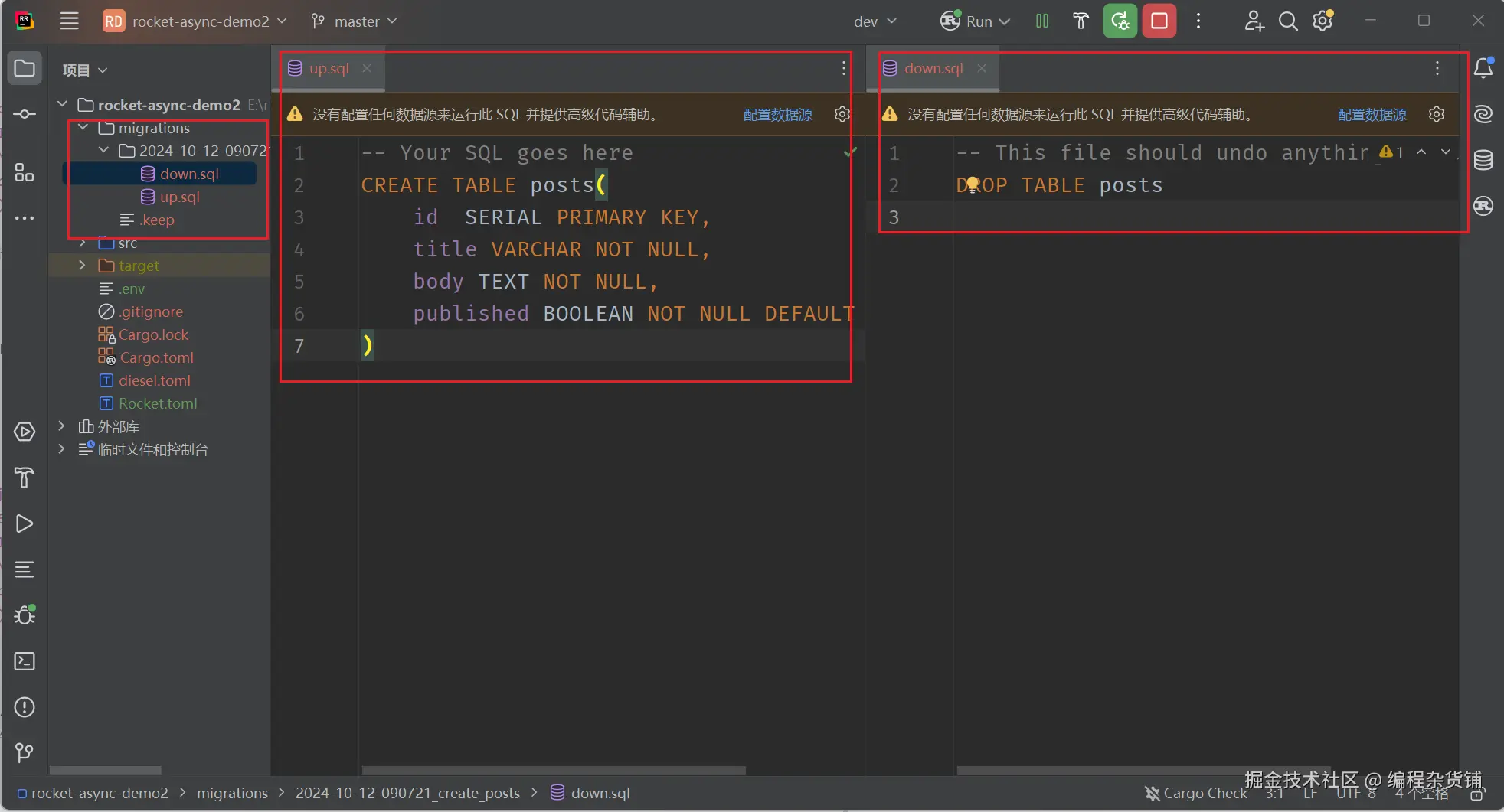Open more run actions menu in title bar
The height and width of the screenshot is (812, 1504).
pyautogui.click(x=1198, y=21)
